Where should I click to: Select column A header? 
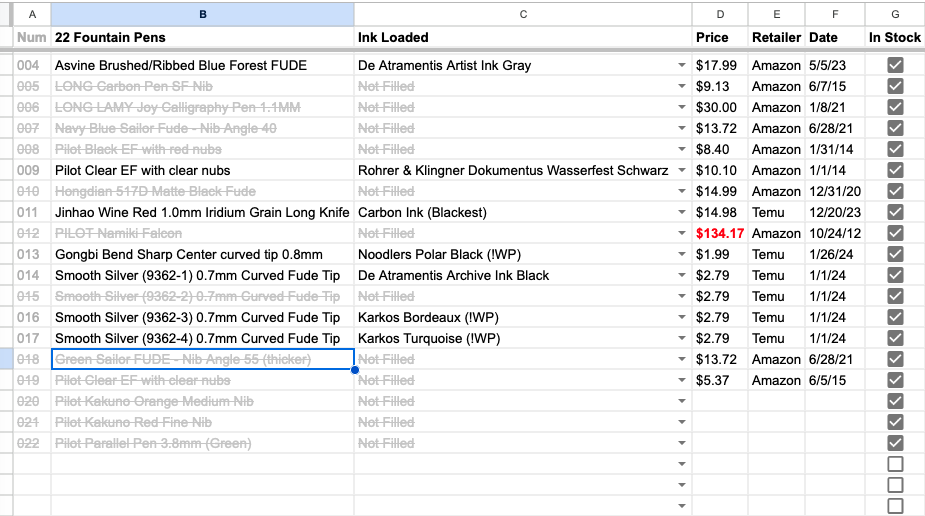point(32,14)
